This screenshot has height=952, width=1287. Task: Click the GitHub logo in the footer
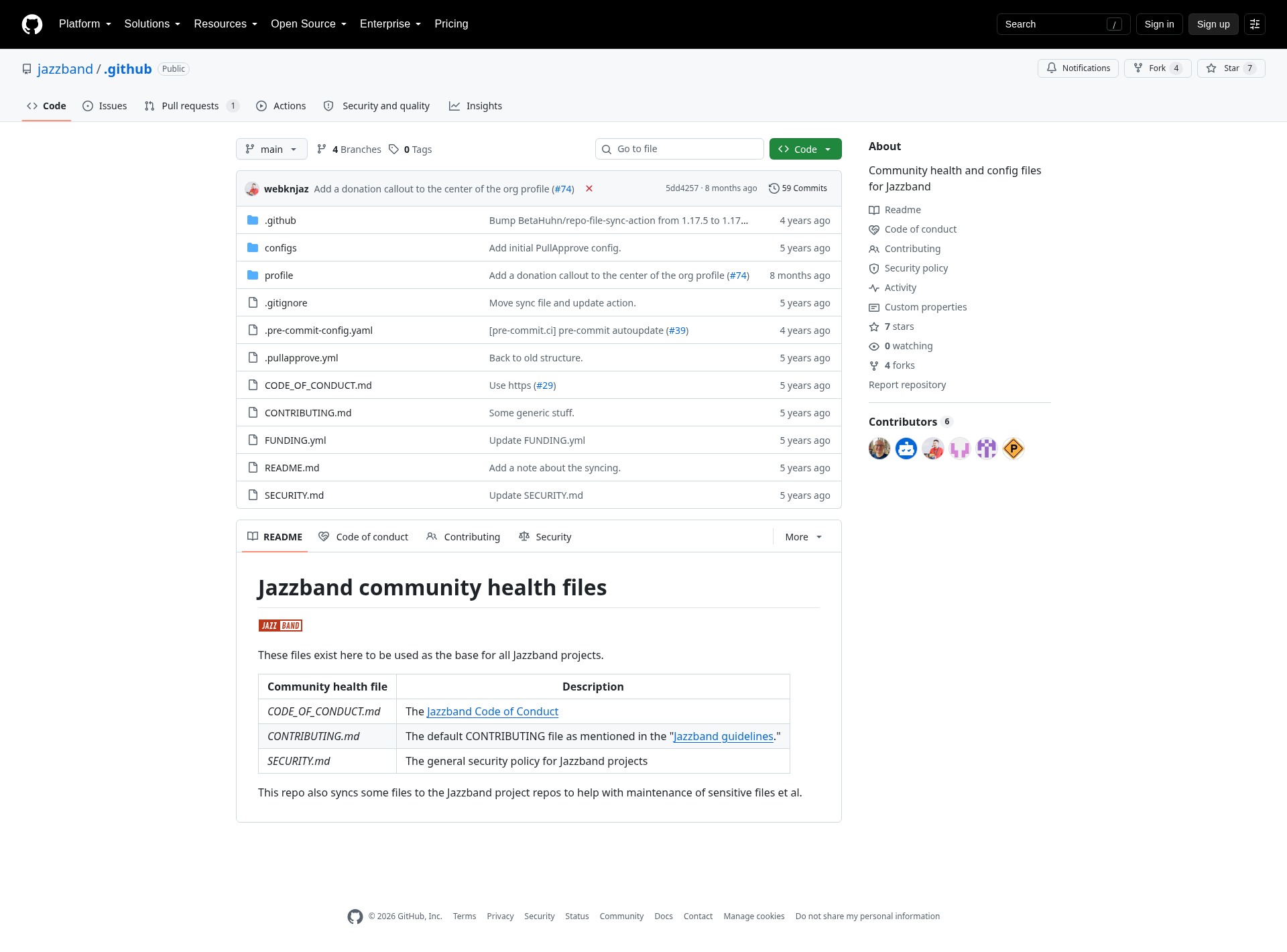(x=355, y=916)
